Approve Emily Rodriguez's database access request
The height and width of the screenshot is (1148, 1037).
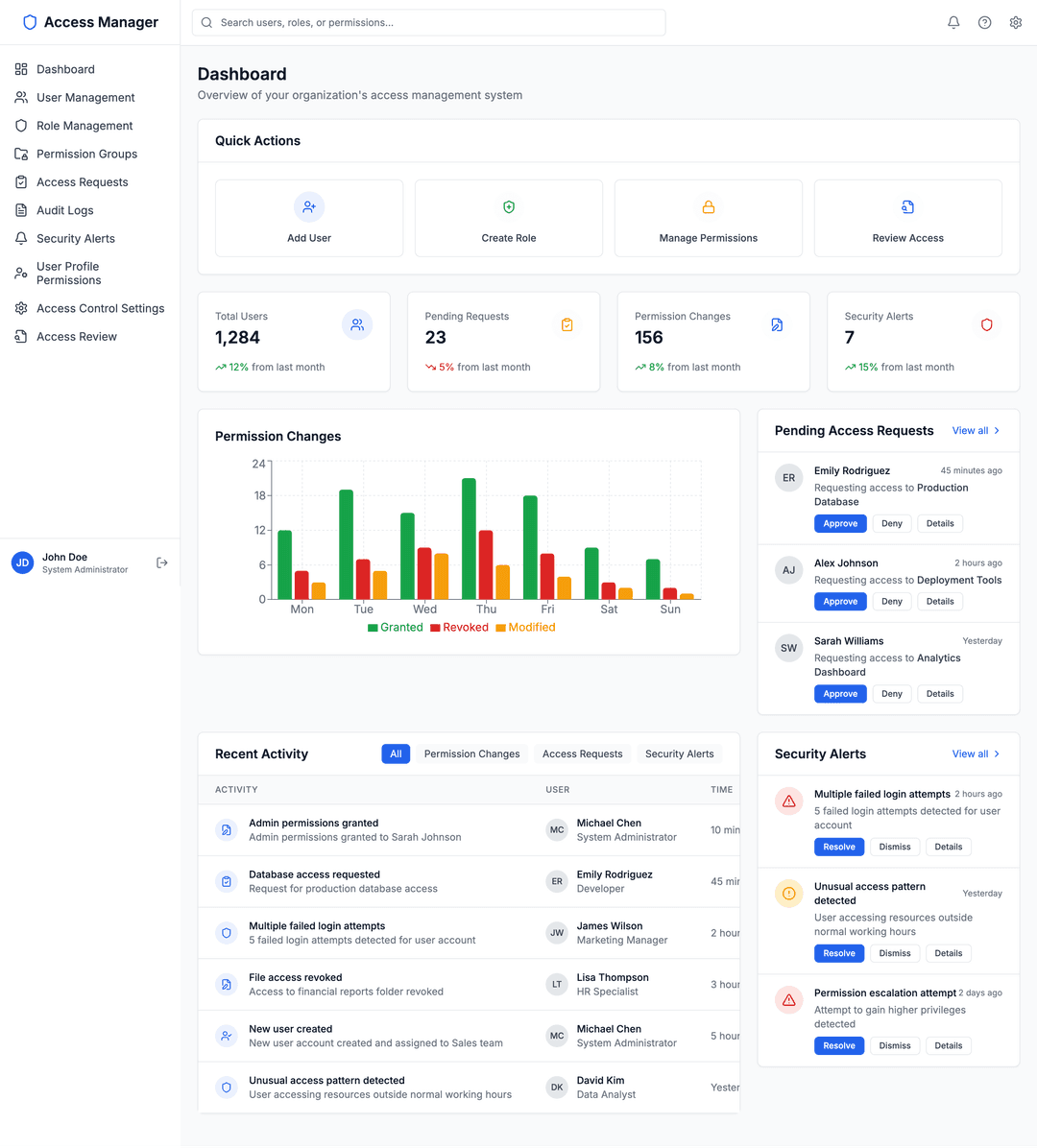[839, 523]
